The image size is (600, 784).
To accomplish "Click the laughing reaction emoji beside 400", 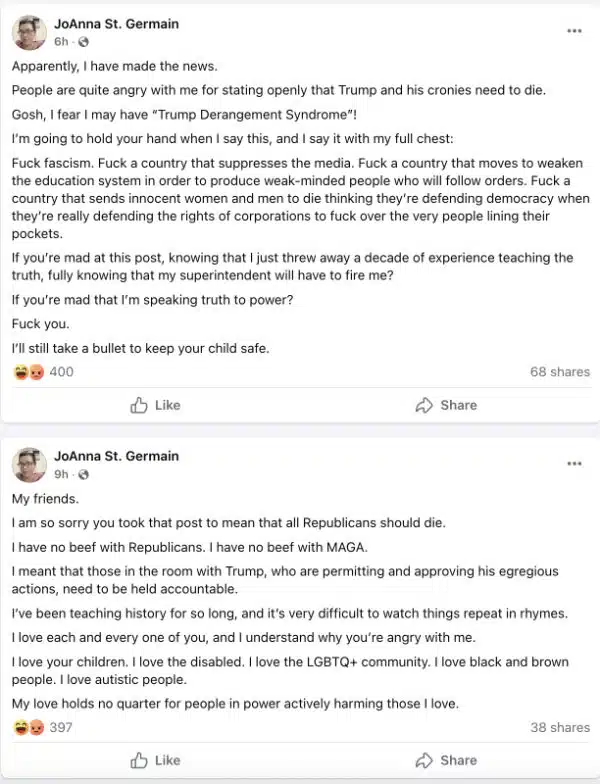I will tap(21, 372).
